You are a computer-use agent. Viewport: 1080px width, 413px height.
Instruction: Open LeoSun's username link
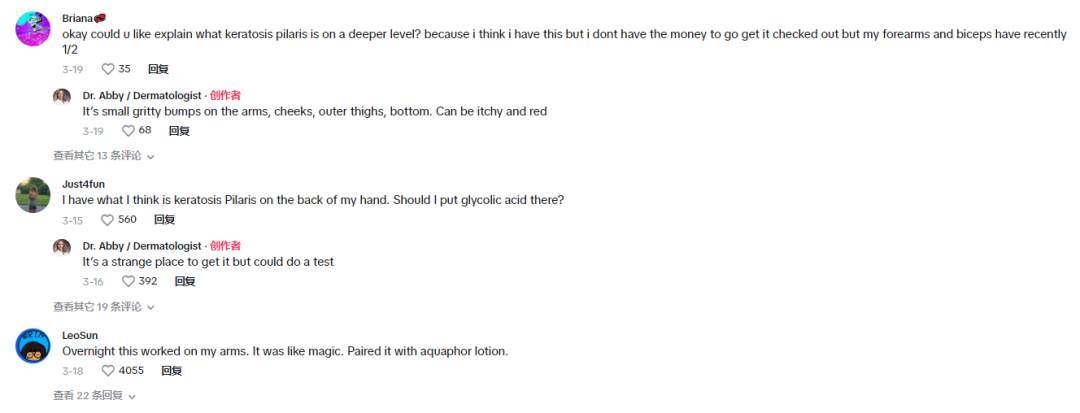[x=80, y=335]
